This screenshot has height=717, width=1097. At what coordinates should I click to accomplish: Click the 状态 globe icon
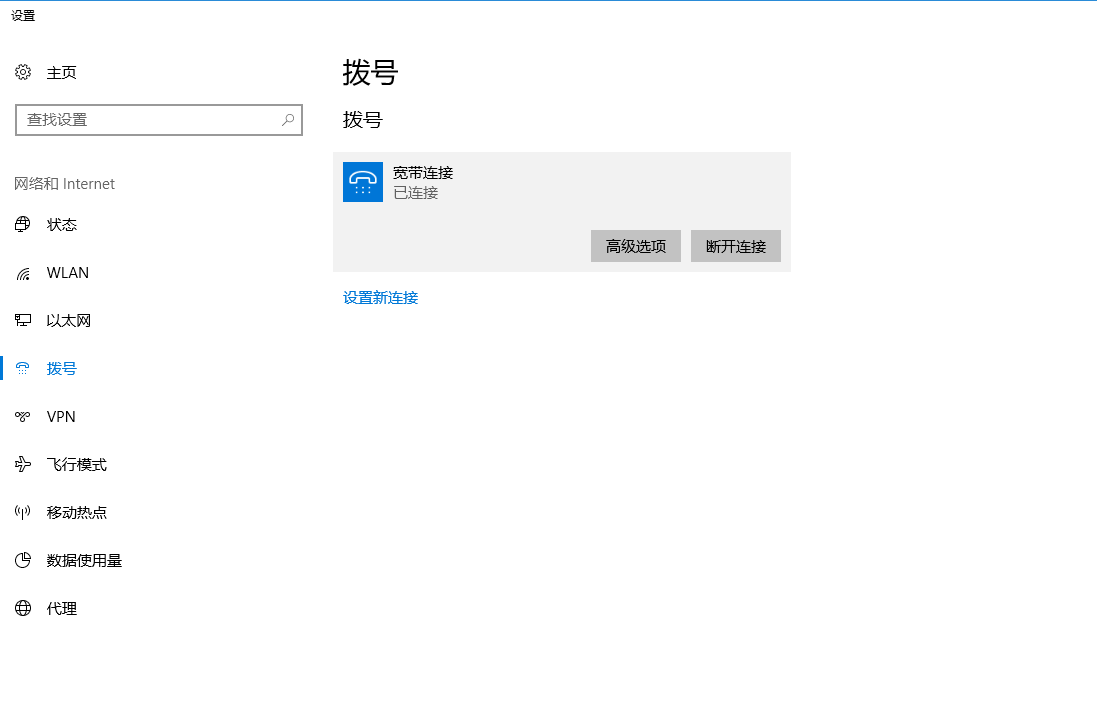coord(23,224)
